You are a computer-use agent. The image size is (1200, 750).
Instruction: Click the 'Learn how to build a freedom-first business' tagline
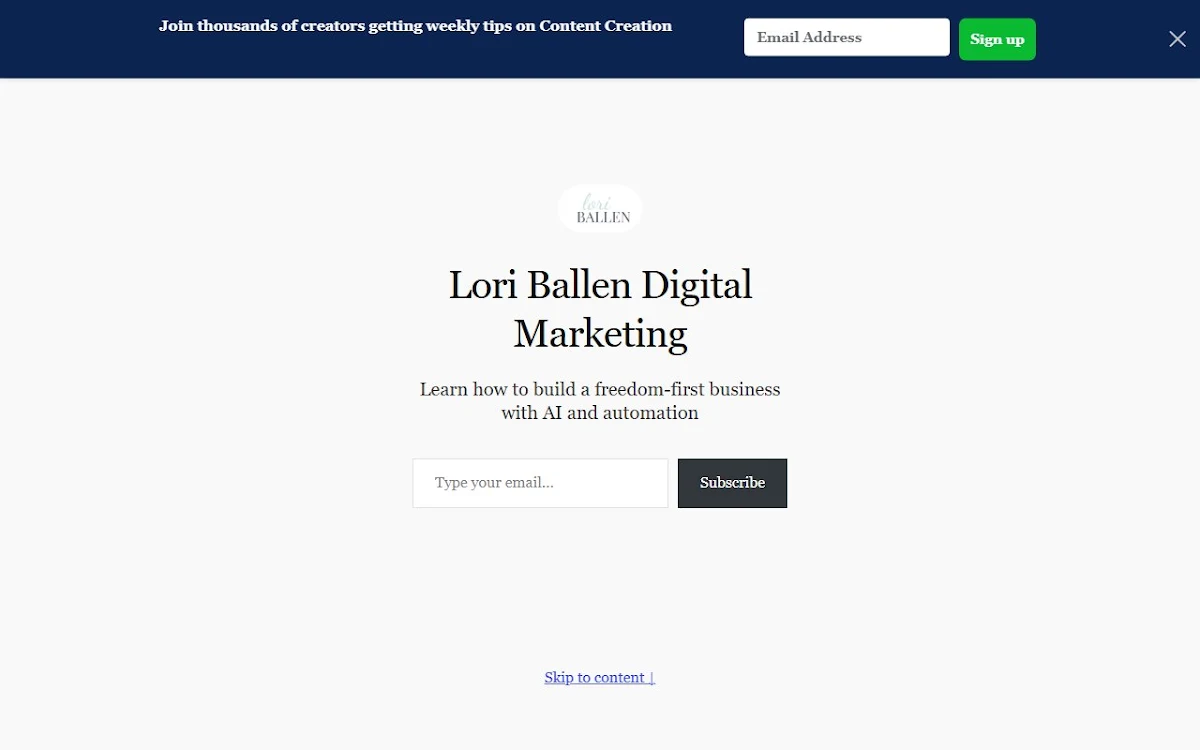tap(600, 401)
